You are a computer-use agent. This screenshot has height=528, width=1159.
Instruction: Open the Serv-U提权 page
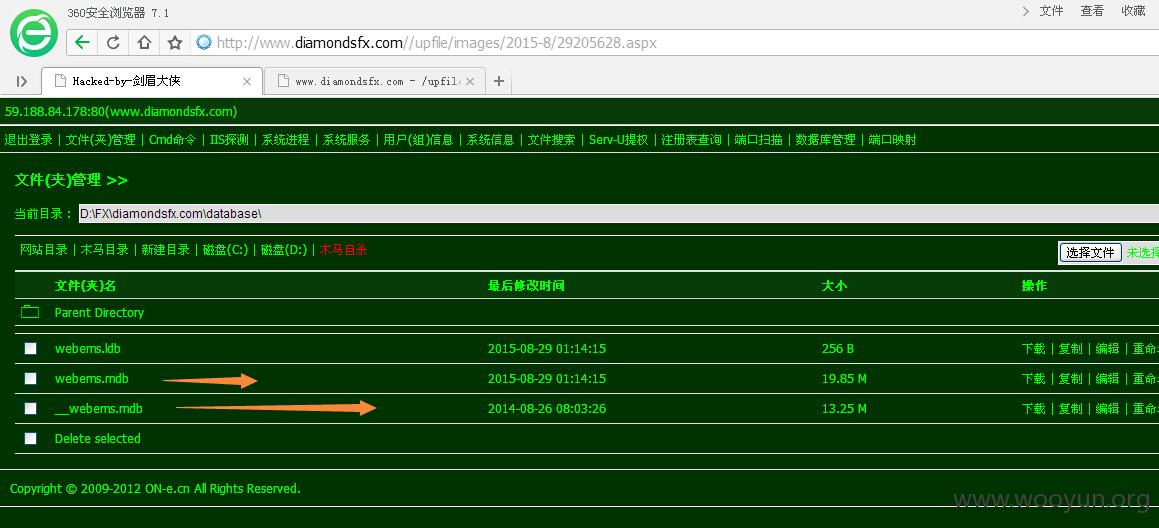click(618, 140)
